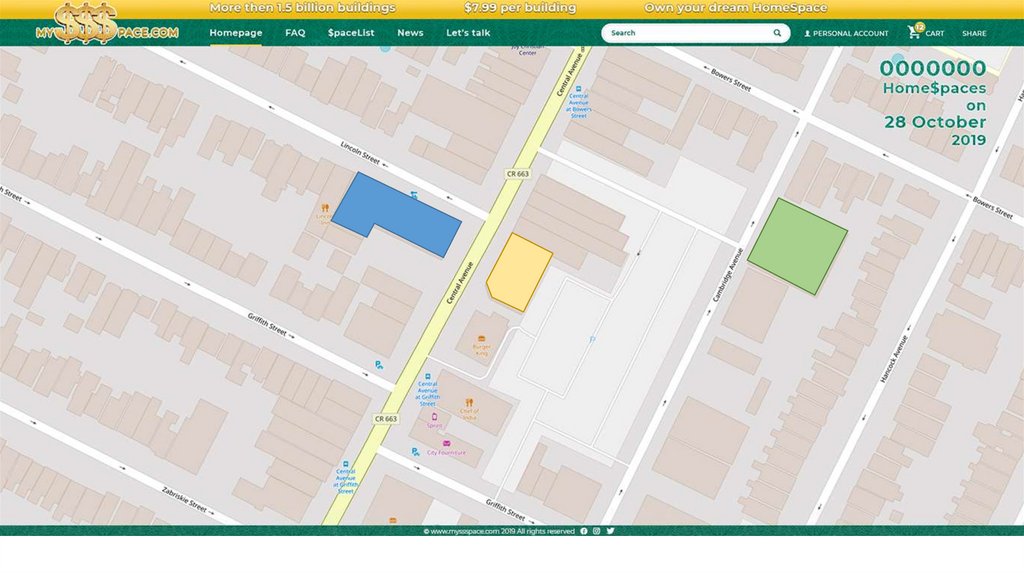This screenshot has width=1024, height=574.
Task: Open Personal Account link
Action: click(846, 33)
